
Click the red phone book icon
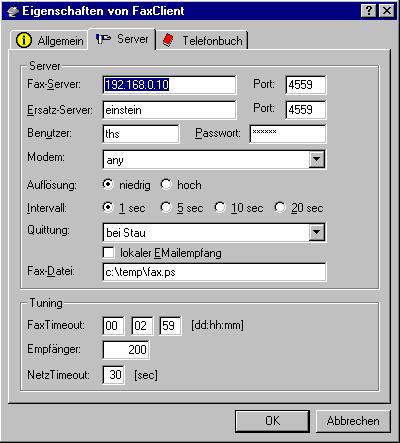pos(169,40)
